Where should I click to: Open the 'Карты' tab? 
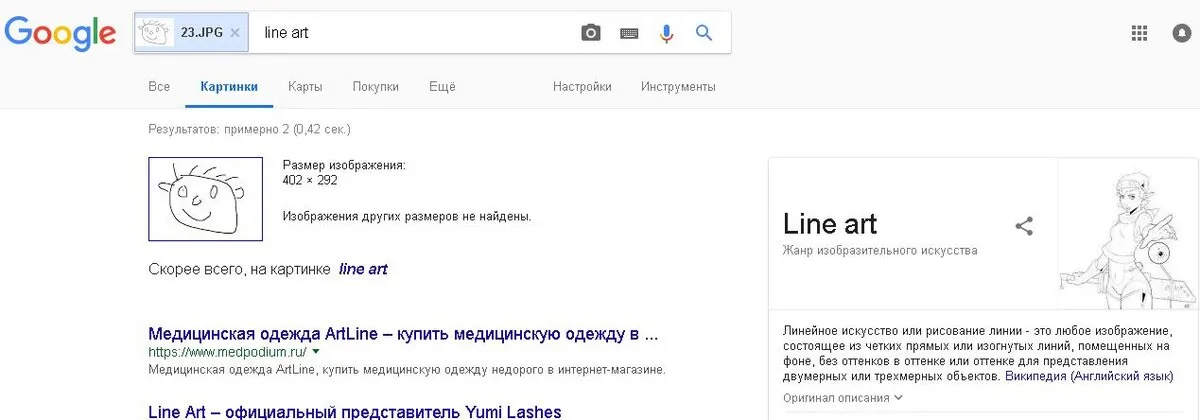pos(305,87)
